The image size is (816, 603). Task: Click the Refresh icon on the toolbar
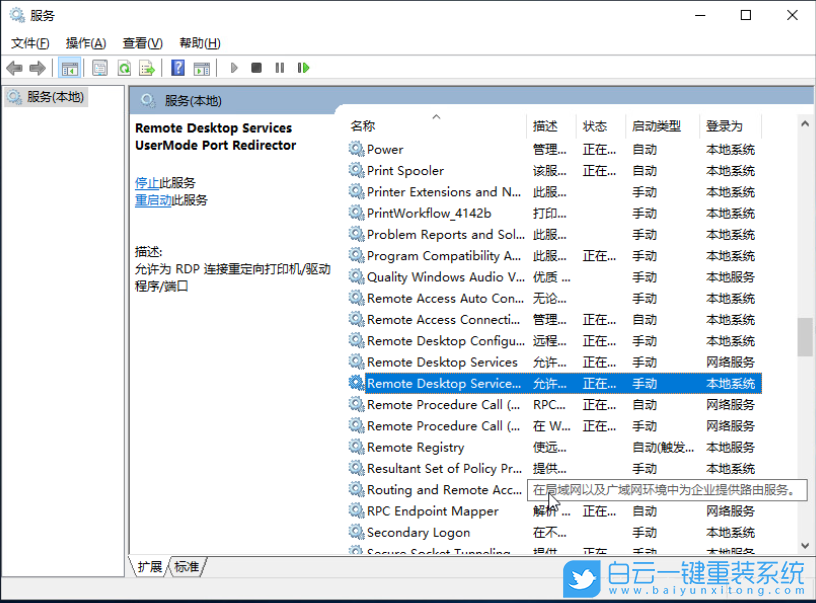(122, 67)
